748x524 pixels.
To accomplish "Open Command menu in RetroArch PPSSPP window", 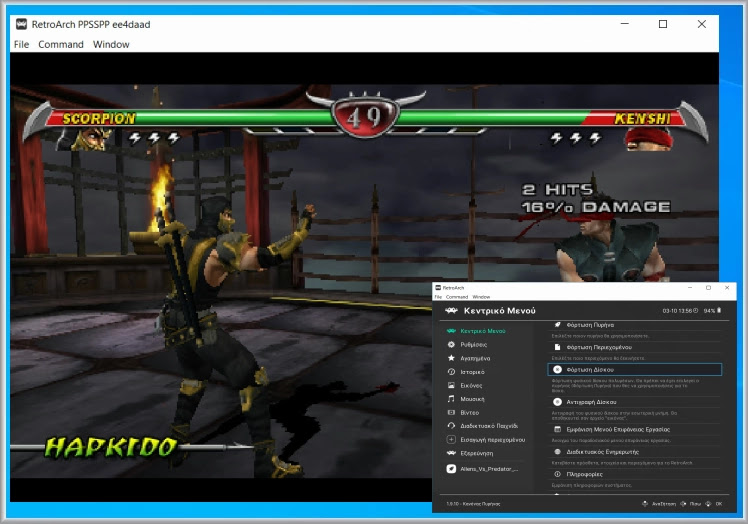I will coord(61,44).
